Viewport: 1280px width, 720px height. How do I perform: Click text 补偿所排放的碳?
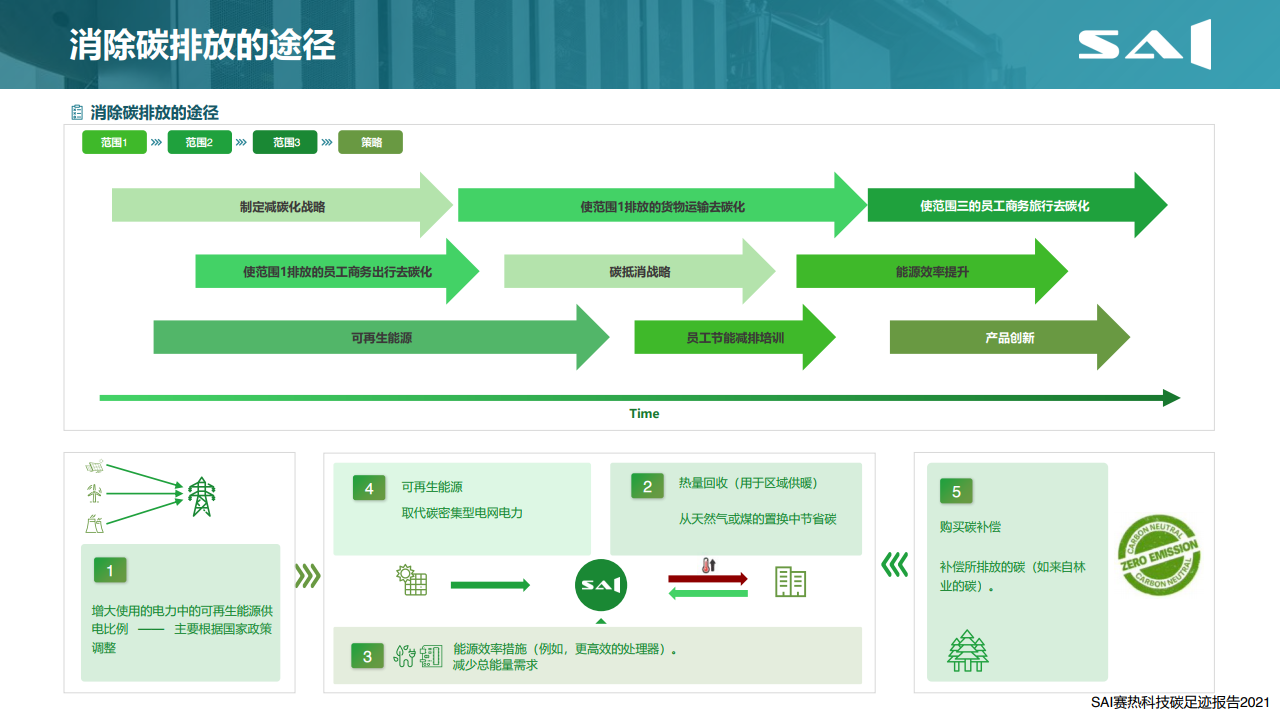tap(983, 566)
